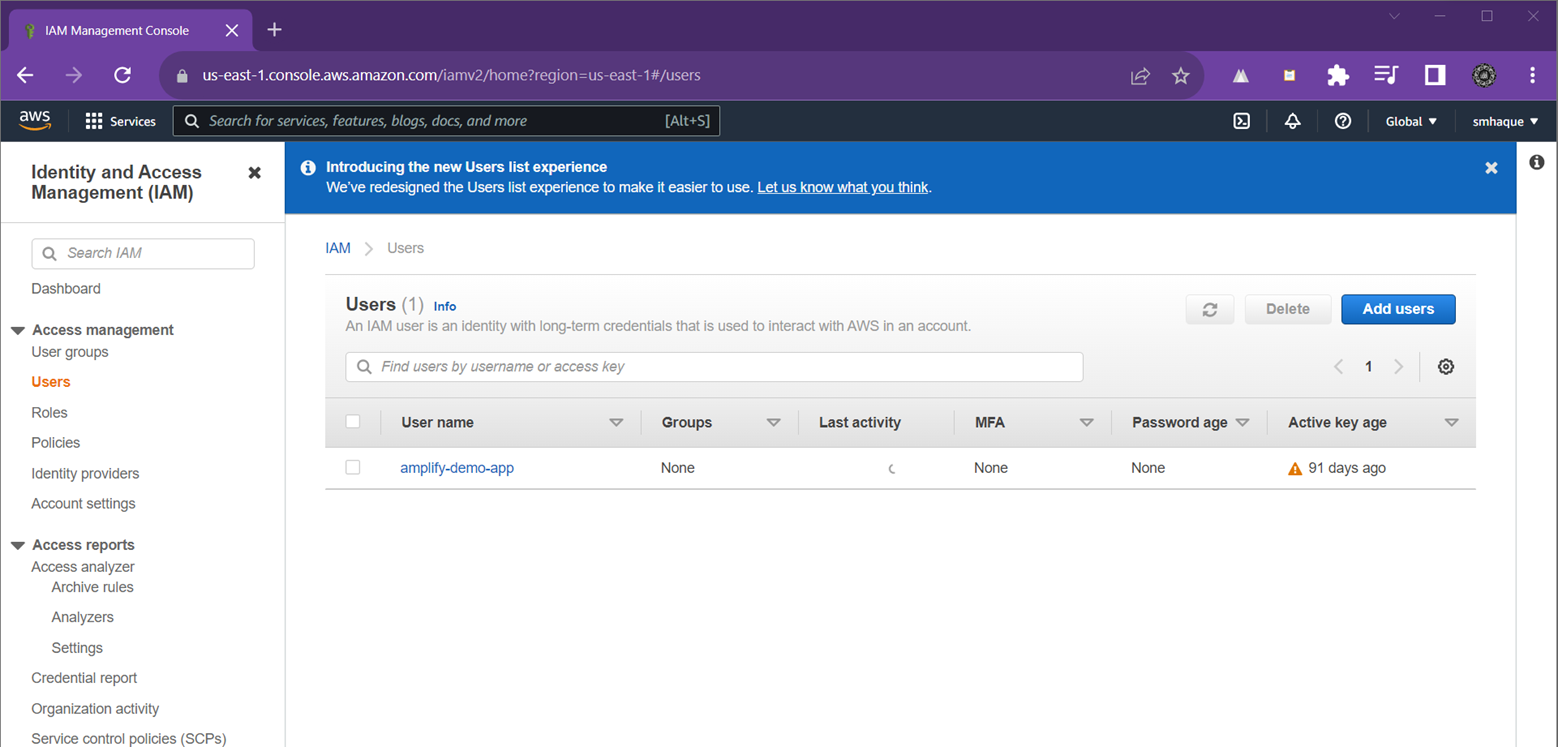Click the notifications bell icon
The width and height of the screenshot is (1558, 747).
click(1292, 121)
